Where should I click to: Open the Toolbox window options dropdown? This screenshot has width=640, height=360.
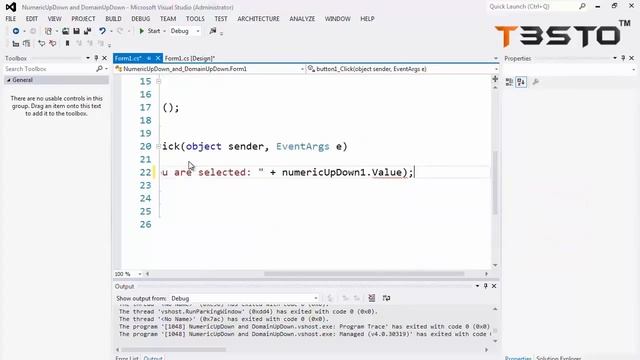pyautogui.click(x=88, y=58)
